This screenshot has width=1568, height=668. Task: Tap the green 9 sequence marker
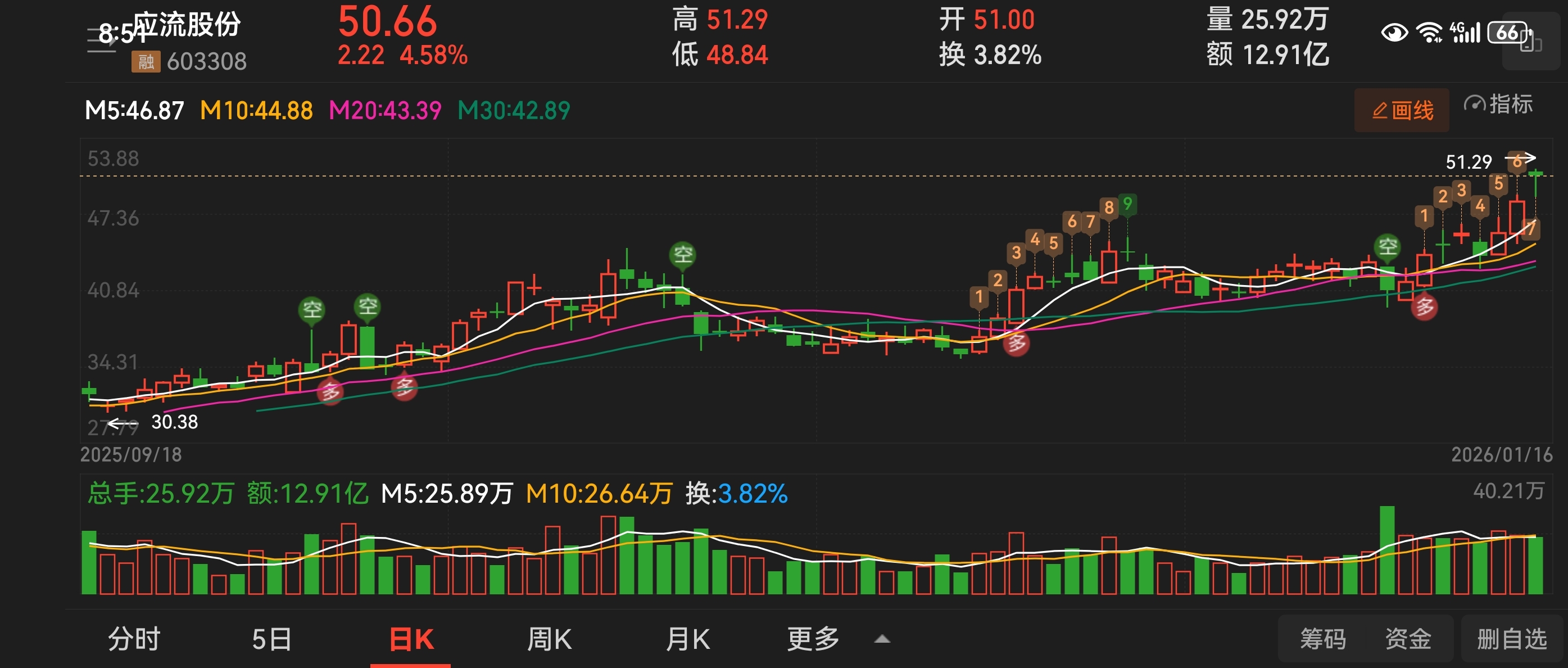pos(1127,204)
